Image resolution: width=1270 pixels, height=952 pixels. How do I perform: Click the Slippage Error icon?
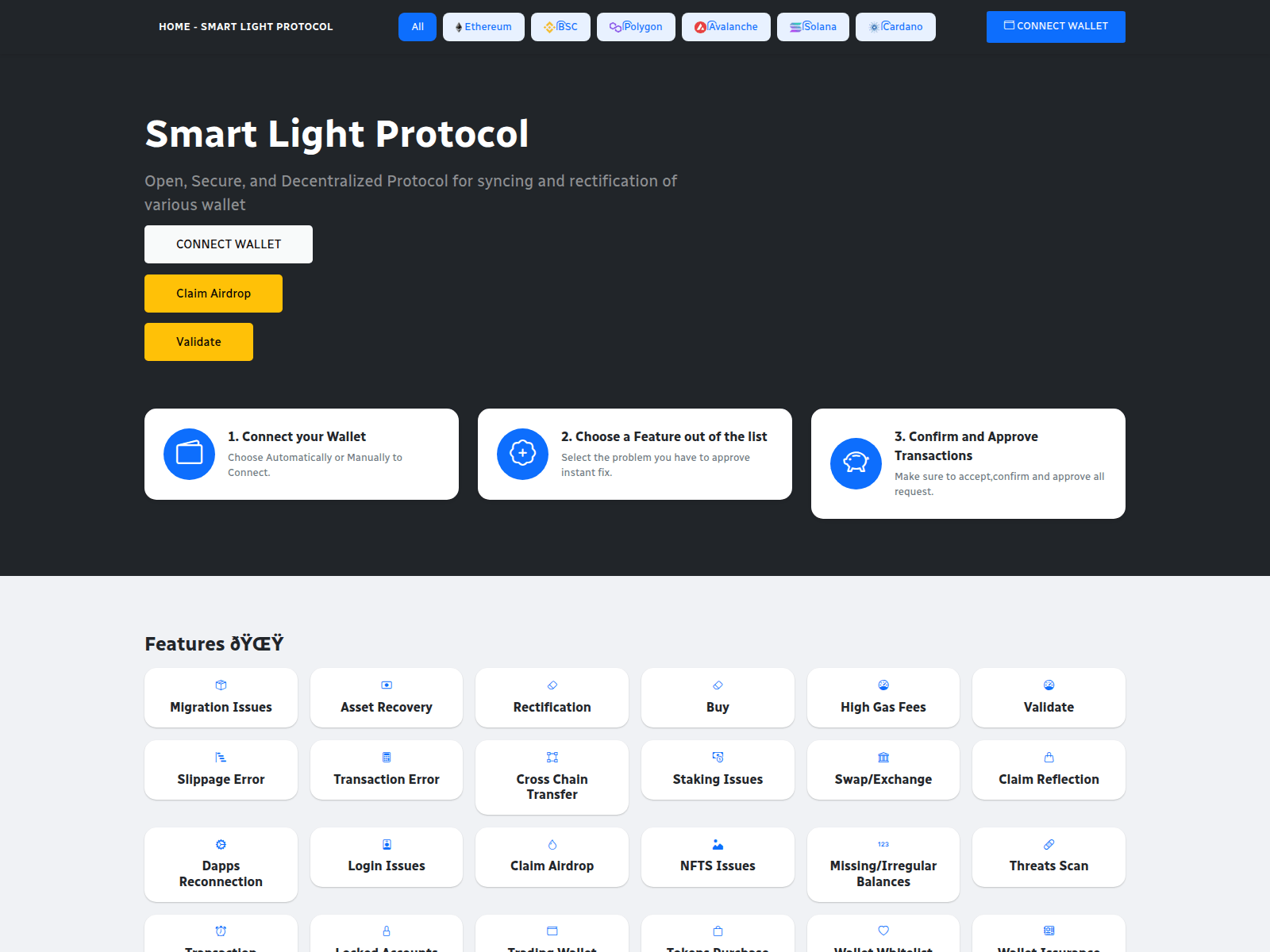point(221,757)
